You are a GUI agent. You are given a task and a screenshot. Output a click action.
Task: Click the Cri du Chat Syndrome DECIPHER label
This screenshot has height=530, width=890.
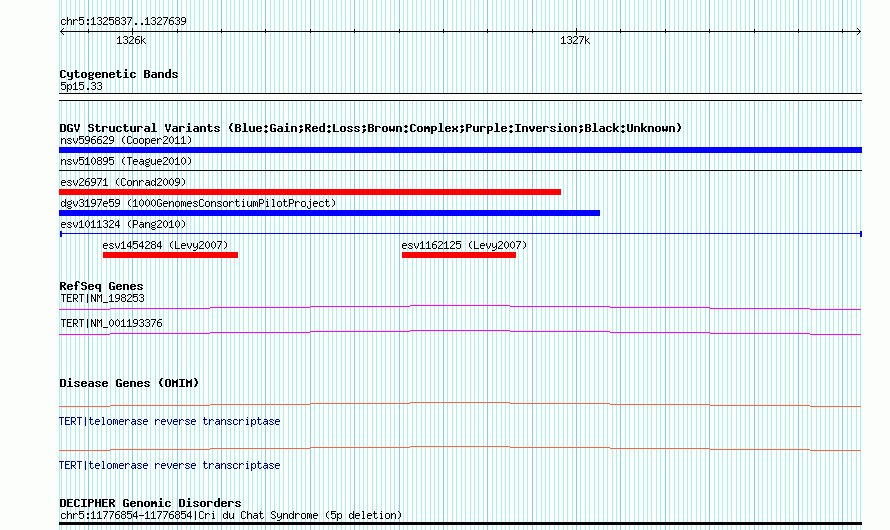click(x=231, y=515)
